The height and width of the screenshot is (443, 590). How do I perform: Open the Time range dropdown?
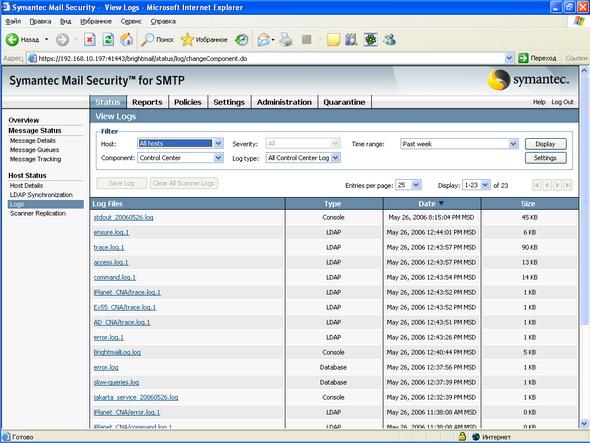513,144
